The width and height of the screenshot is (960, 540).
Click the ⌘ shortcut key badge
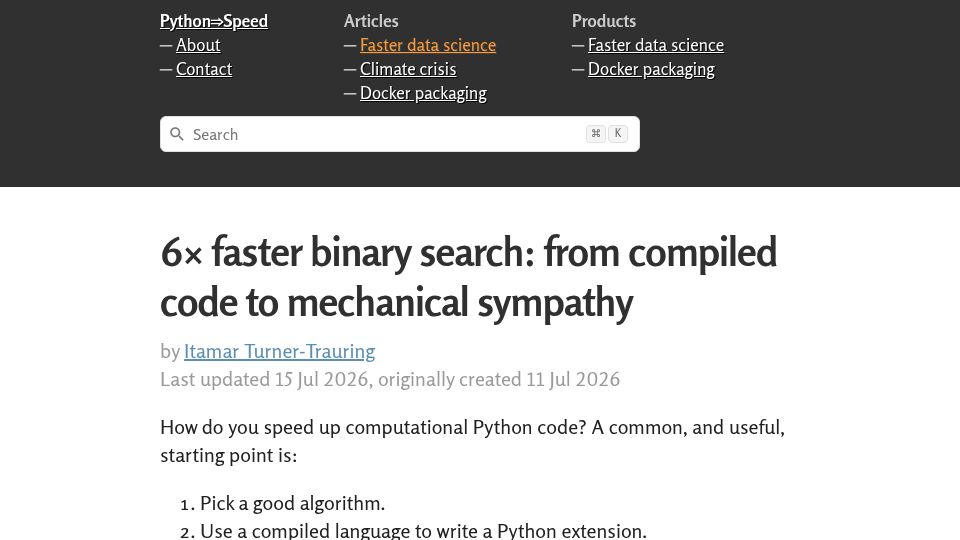[x=596, y=133]
